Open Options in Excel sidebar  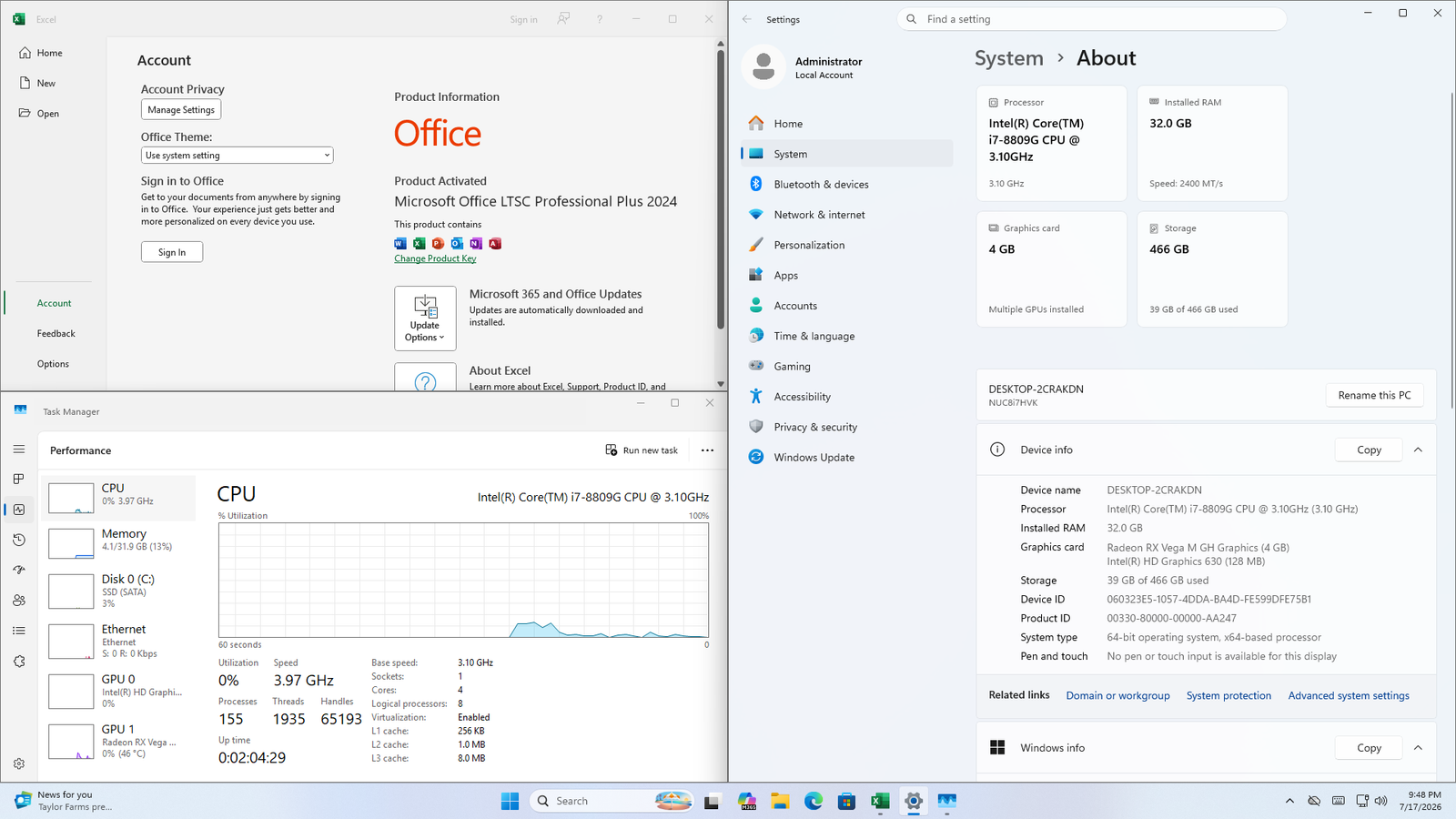click(x=53, y=364)
